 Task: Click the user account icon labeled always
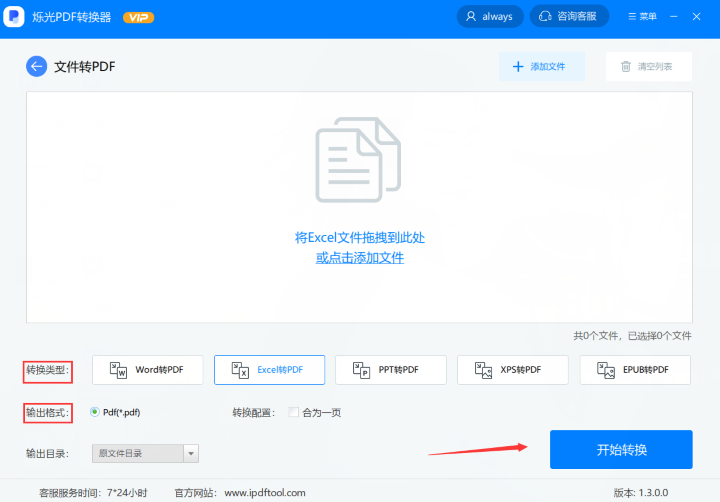click(x=472, y=17)
